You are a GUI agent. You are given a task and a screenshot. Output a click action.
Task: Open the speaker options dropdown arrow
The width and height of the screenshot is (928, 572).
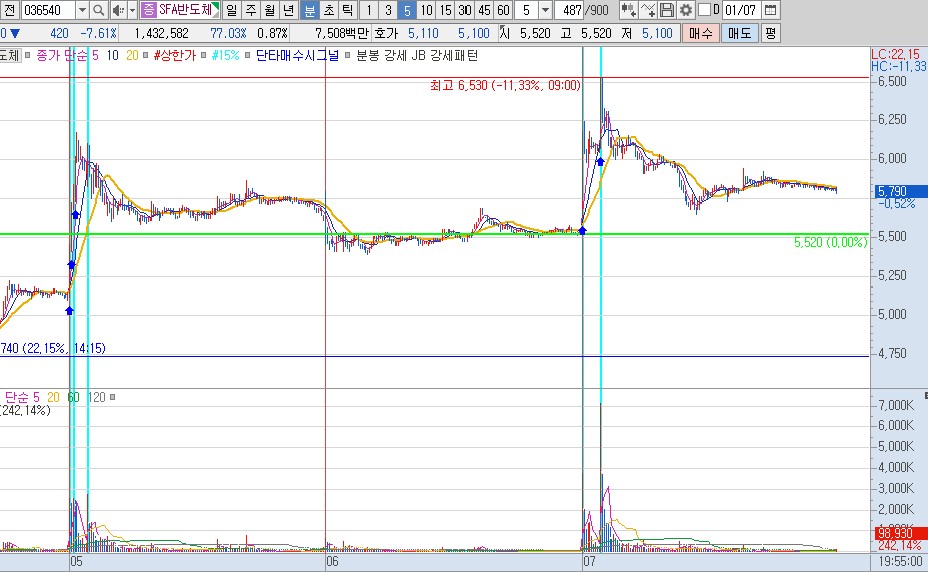point(133,10)
